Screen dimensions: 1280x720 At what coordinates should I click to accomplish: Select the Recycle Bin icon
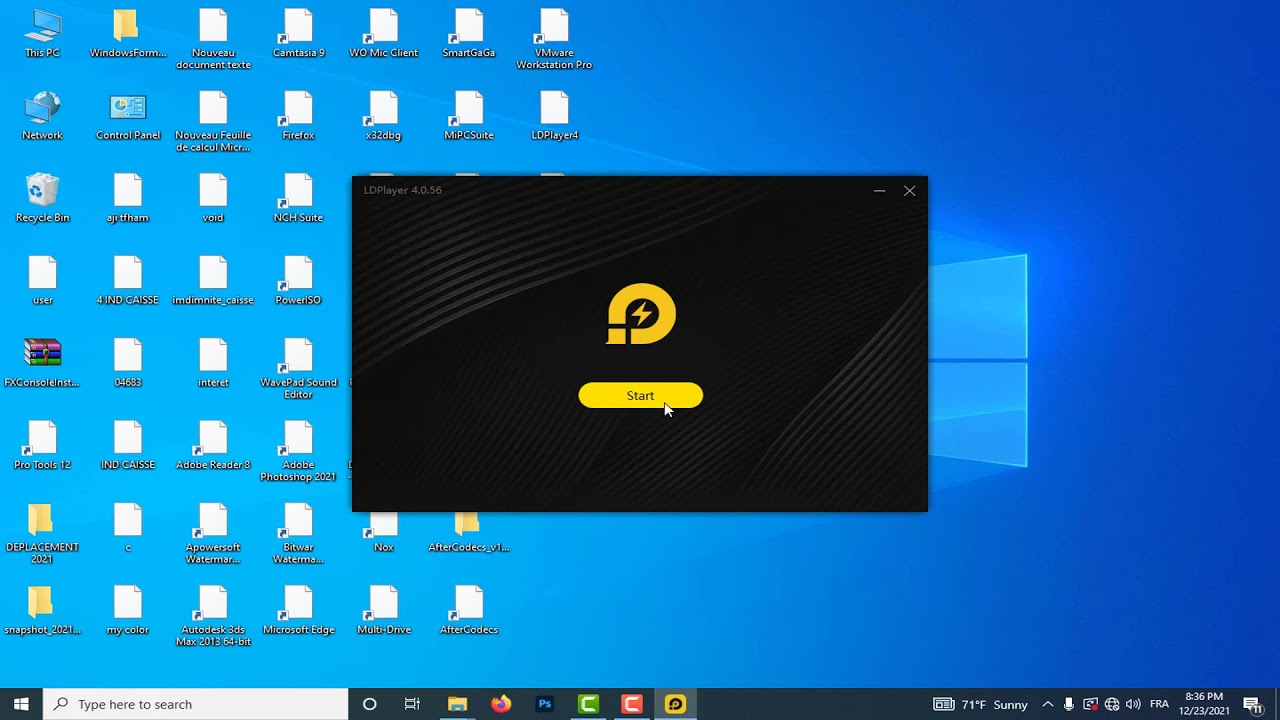coord(42,198)
